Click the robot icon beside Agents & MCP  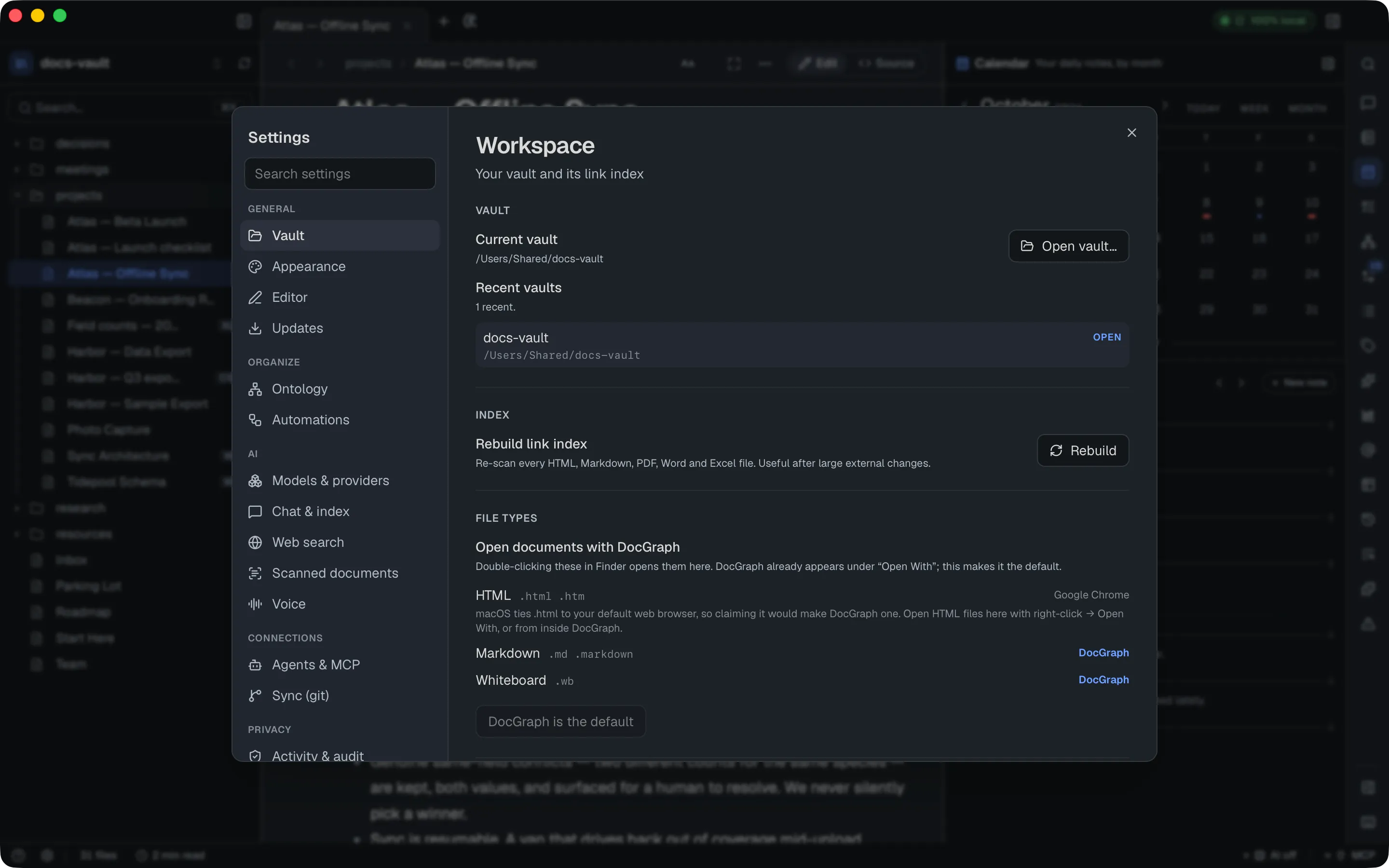[256, 665]
